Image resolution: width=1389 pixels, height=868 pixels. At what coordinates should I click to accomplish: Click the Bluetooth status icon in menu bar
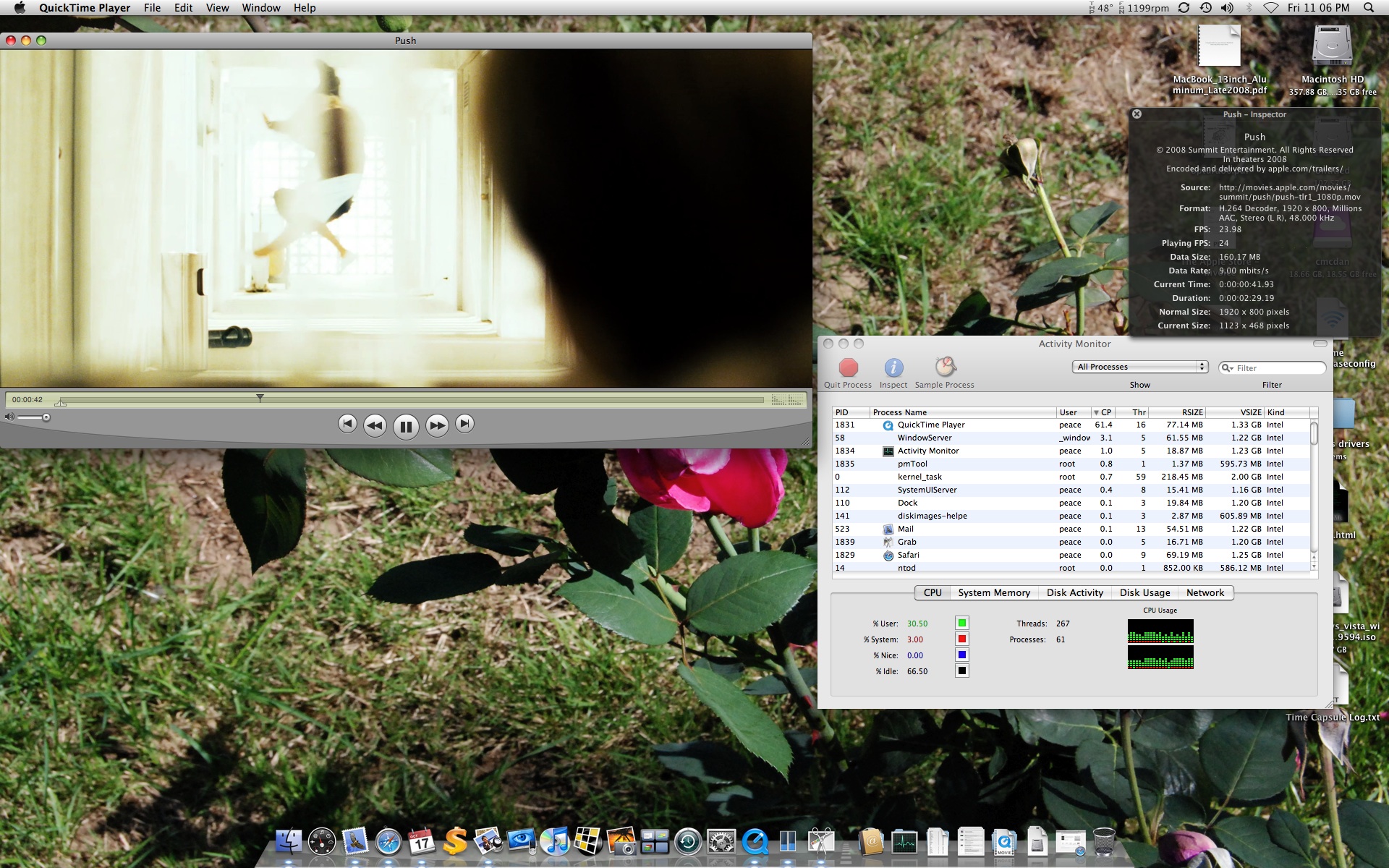(x=1249, y=8)
